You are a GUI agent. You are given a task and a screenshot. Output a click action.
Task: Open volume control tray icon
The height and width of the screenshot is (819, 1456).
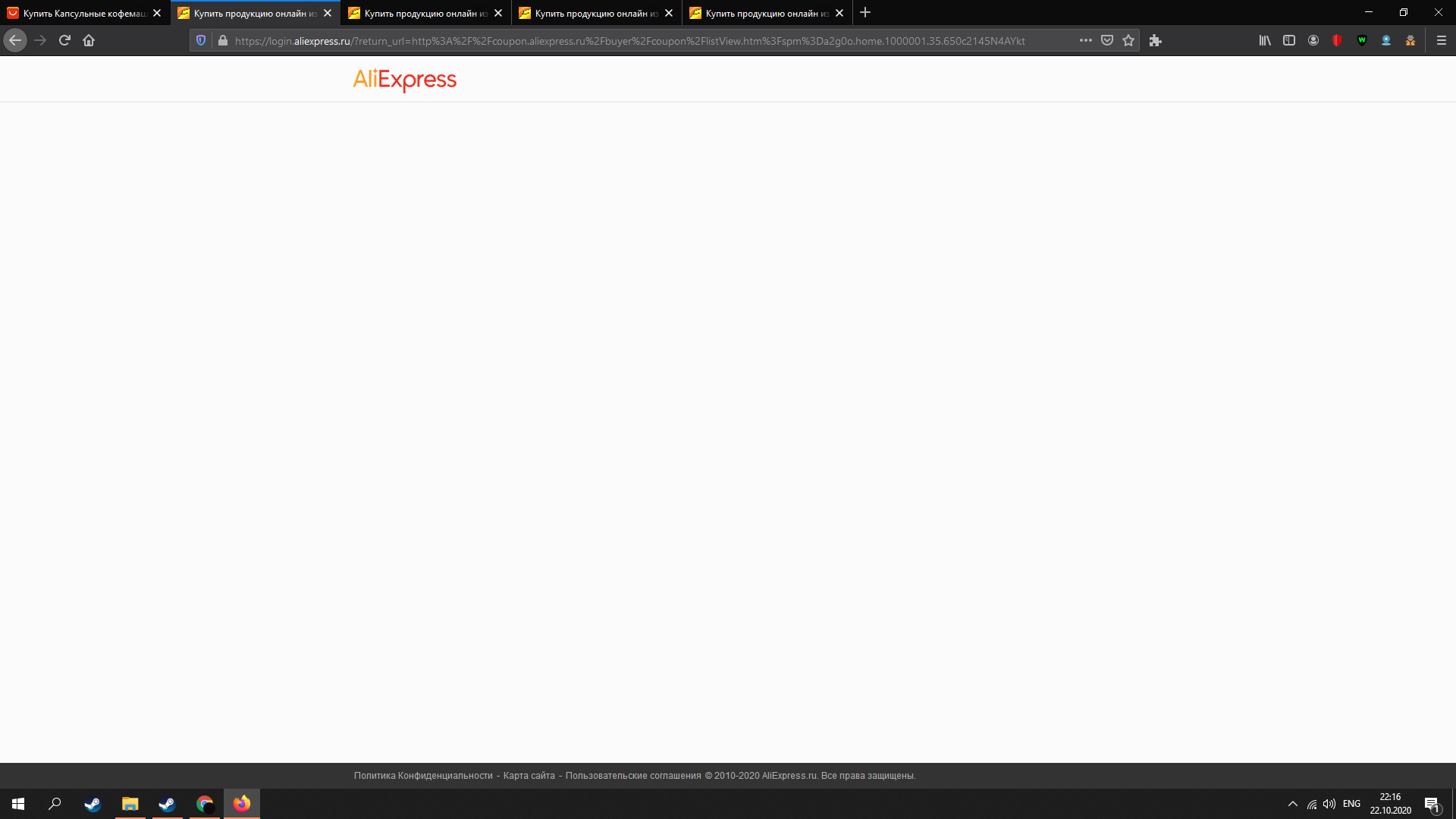(1329, 804)
